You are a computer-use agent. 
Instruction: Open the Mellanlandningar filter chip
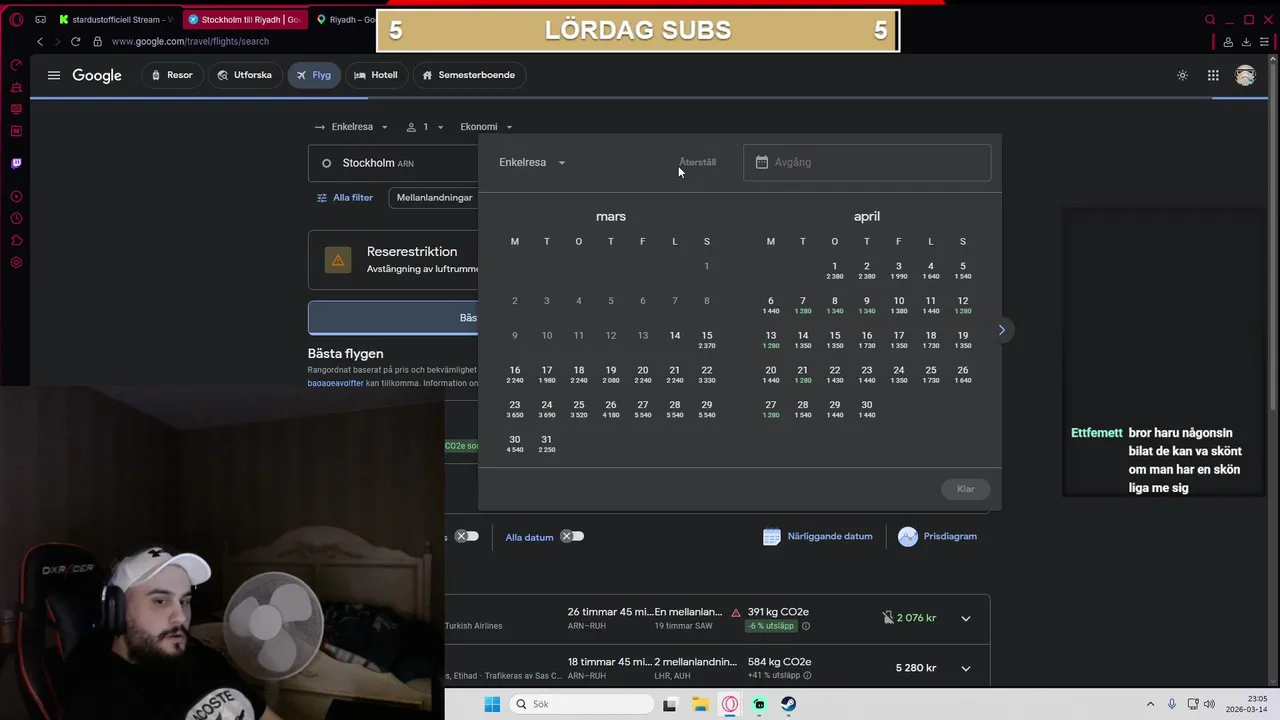pos(434,198)
